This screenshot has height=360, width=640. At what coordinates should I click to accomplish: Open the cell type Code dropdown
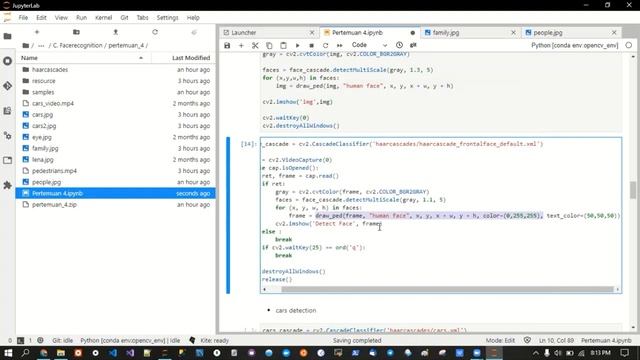(x=369, y=45)
